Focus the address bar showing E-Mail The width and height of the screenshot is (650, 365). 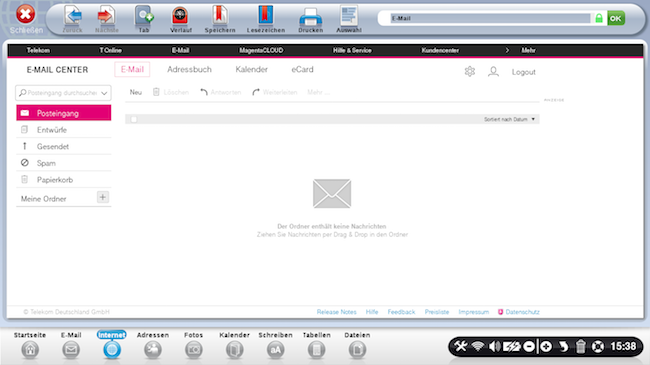[490, 18]
